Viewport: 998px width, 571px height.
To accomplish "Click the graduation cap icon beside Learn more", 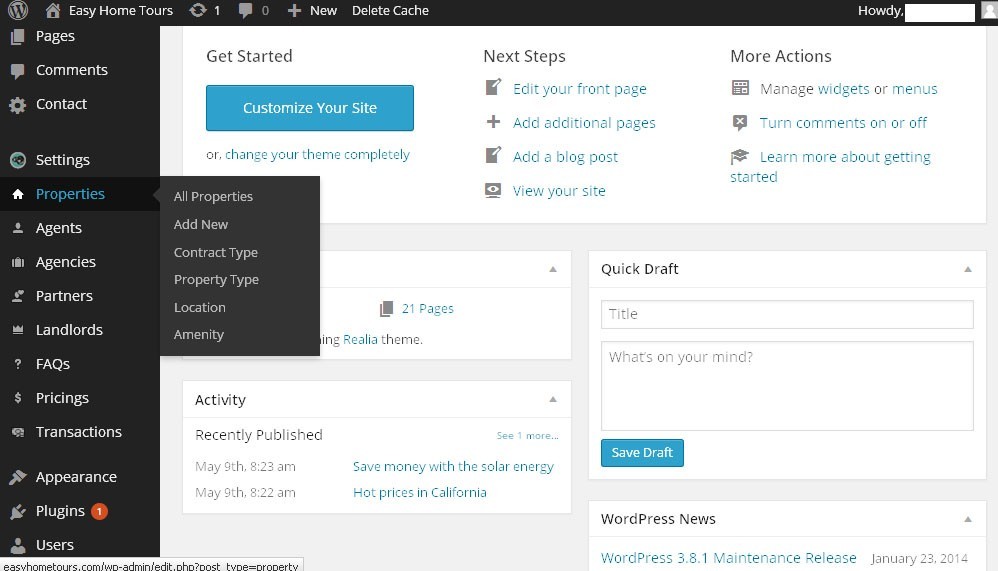I will (x=740, y=156).
